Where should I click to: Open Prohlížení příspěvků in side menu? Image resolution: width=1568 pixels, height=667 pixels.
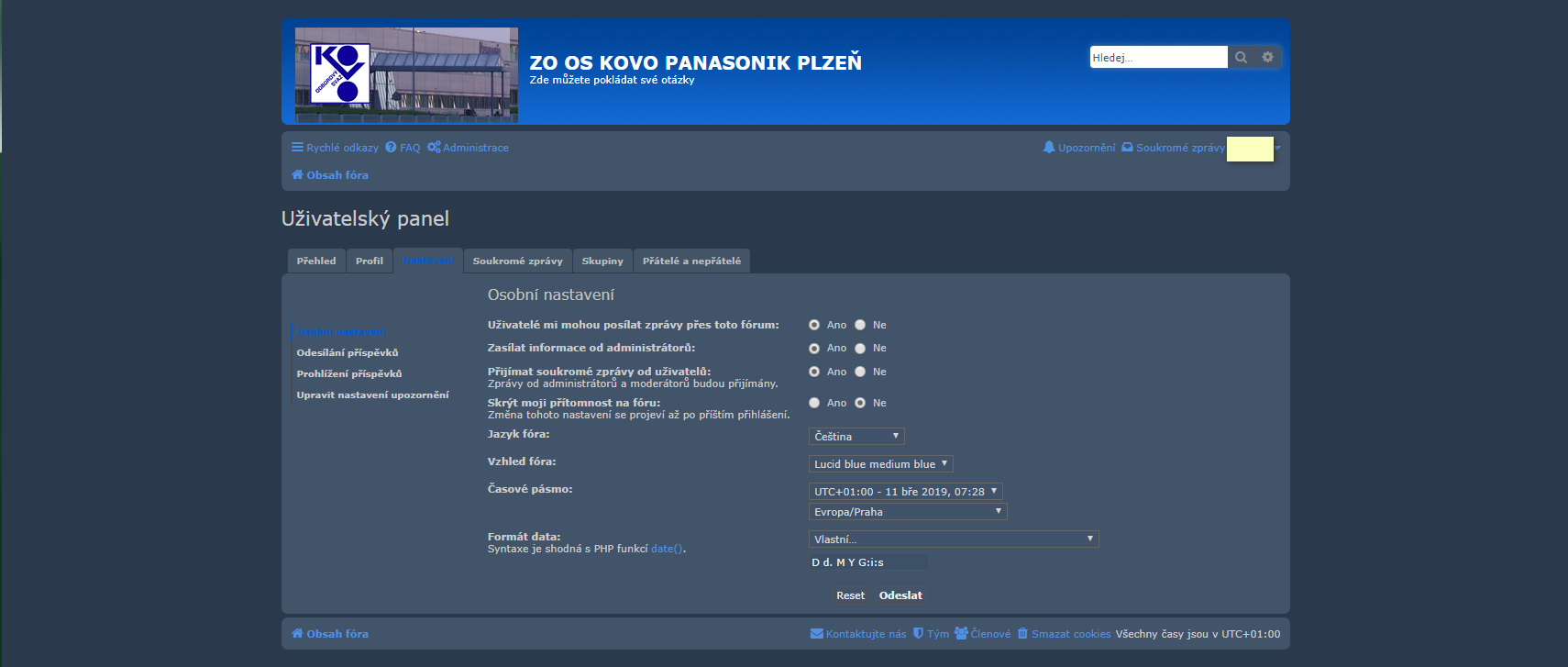[x=349, y=373]
